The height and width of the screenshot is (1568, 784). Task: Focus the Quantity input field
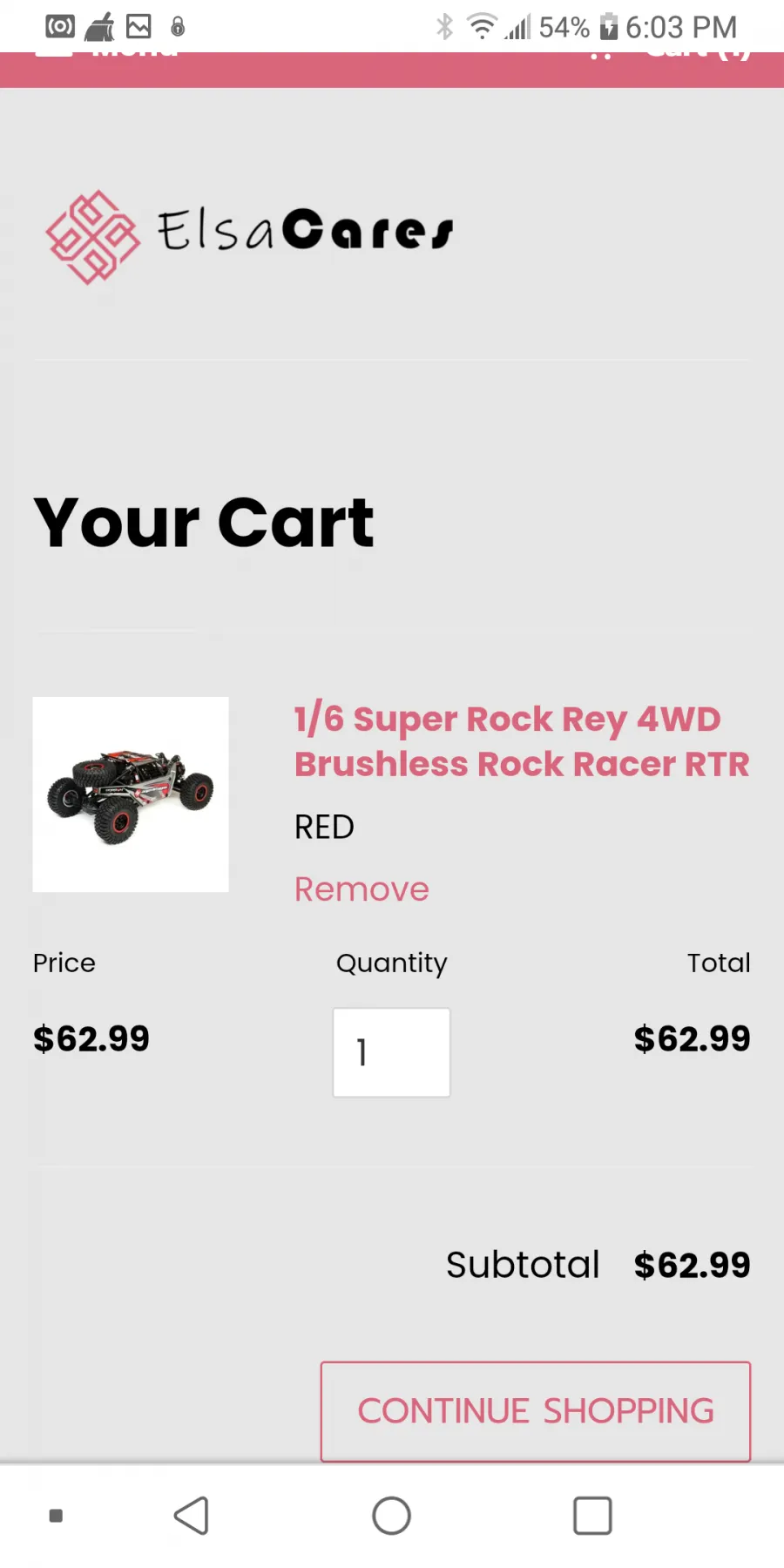tap(392, 1052)
